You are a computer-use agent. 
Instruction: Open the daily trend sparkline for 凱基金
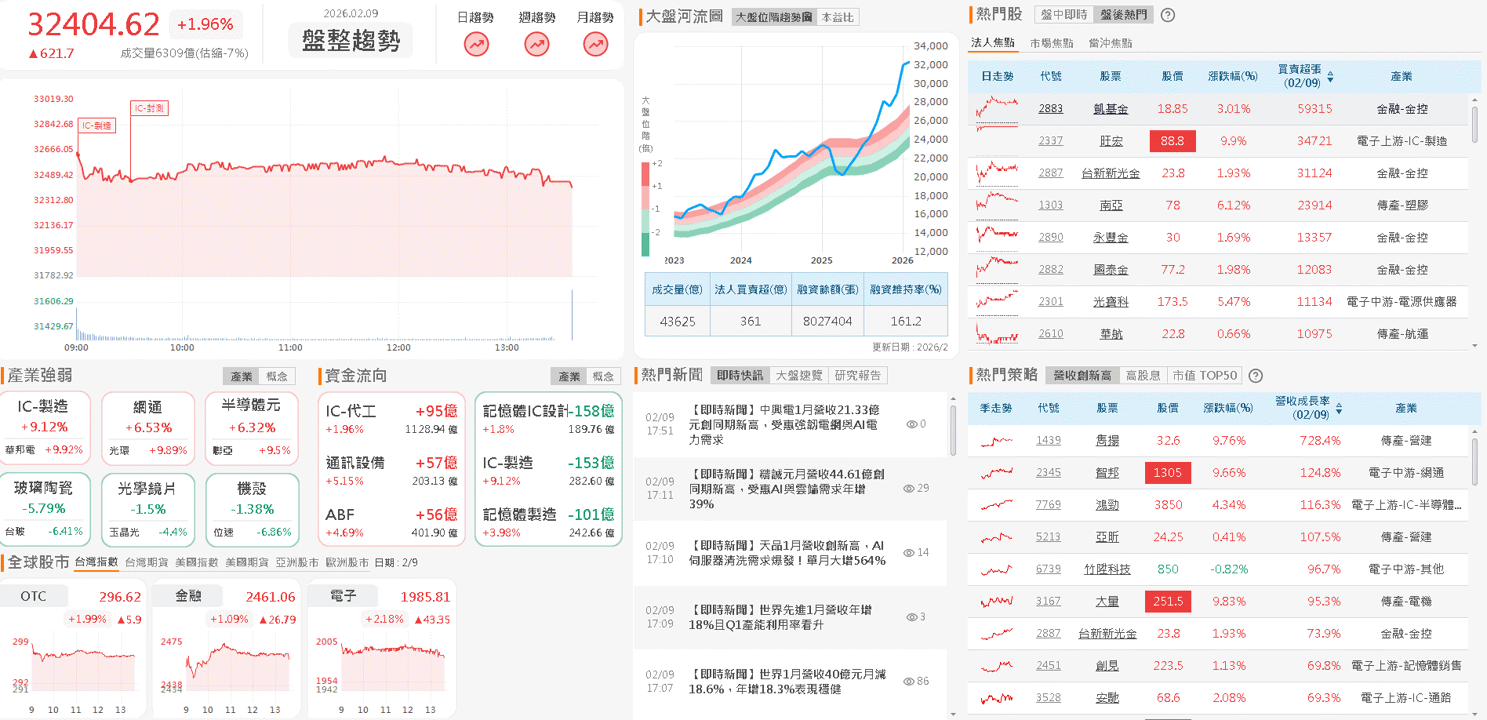[998, 109]
